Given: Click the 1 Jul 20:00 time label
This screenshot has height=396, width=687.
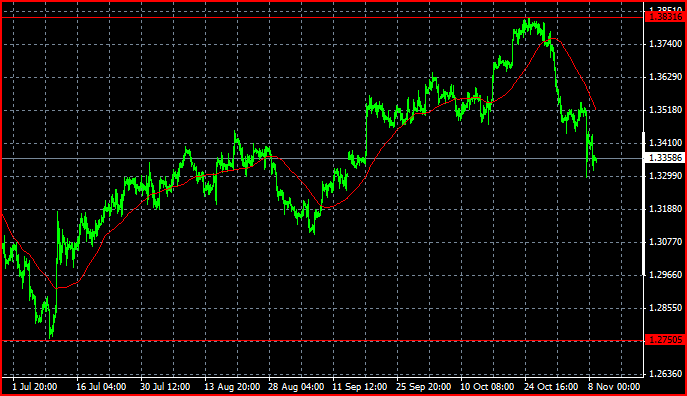Looking at the screenshot, I should pos(35,387).
